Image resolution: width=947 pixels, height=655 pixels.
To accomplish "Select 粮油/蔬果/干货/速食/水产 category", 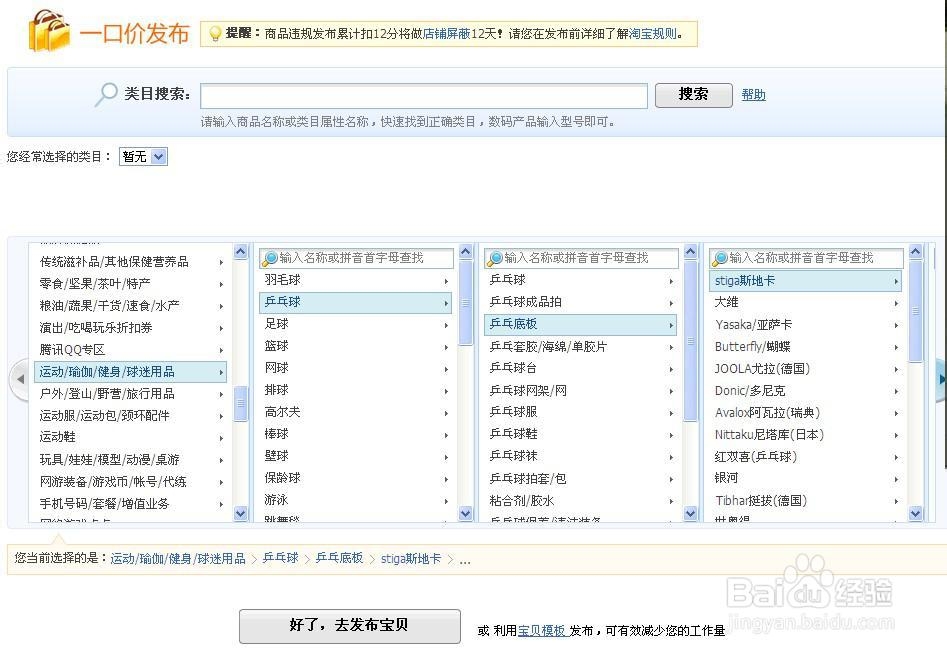I will point(130,306).
